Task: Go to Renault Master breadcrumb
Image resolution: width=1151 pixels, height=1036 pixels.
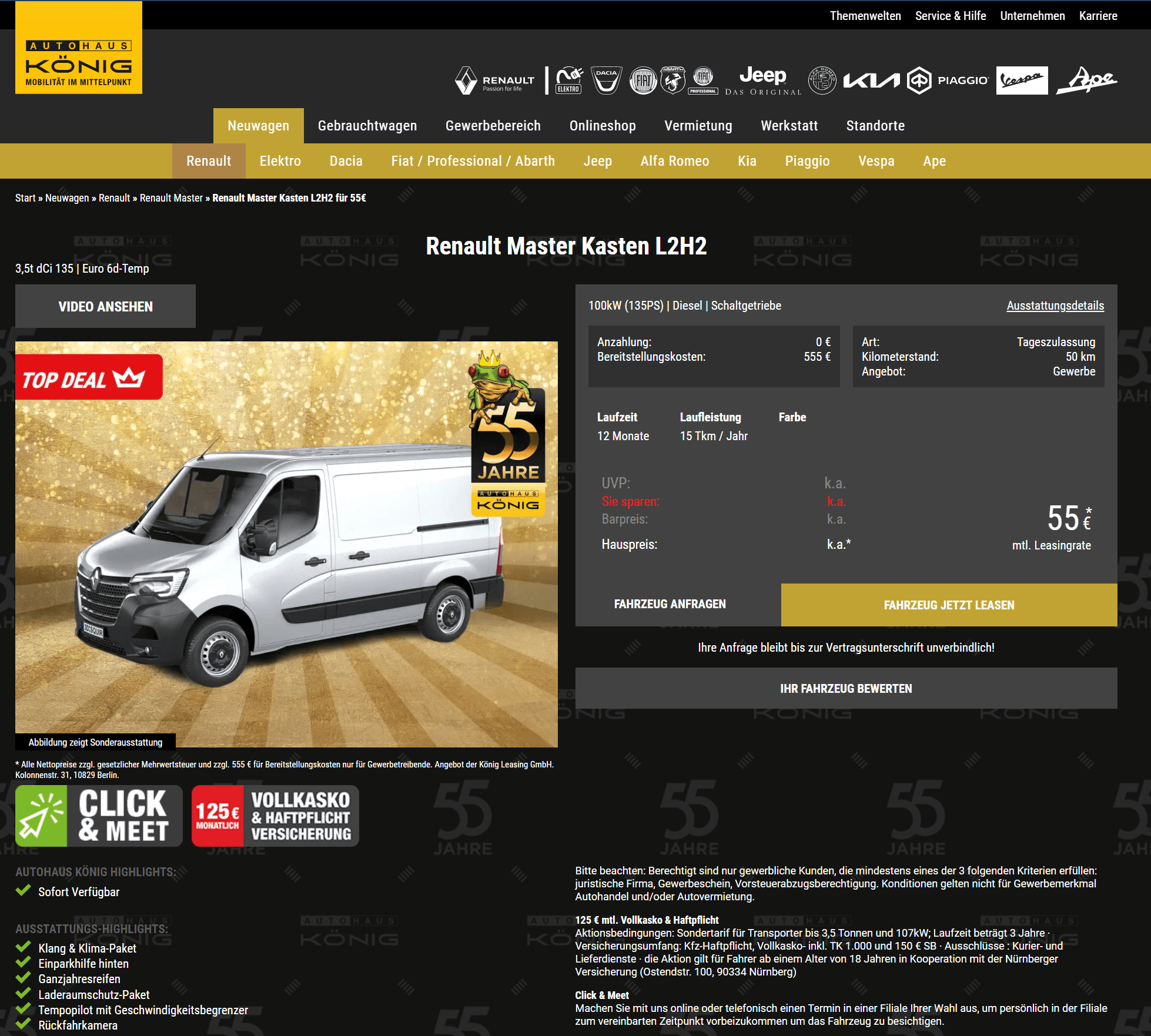Action: click(x=171, y=198)
